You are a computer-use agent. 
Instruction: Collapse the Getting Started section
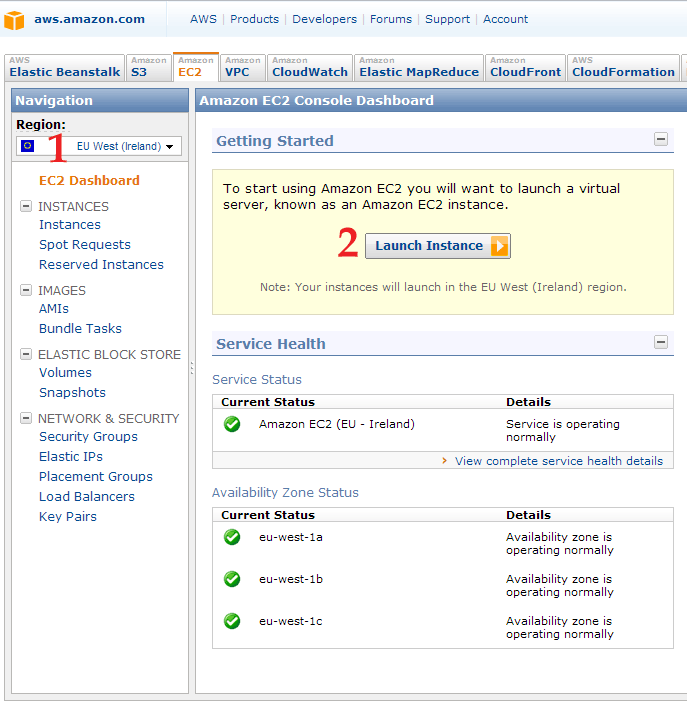click(x=661, y=140)
